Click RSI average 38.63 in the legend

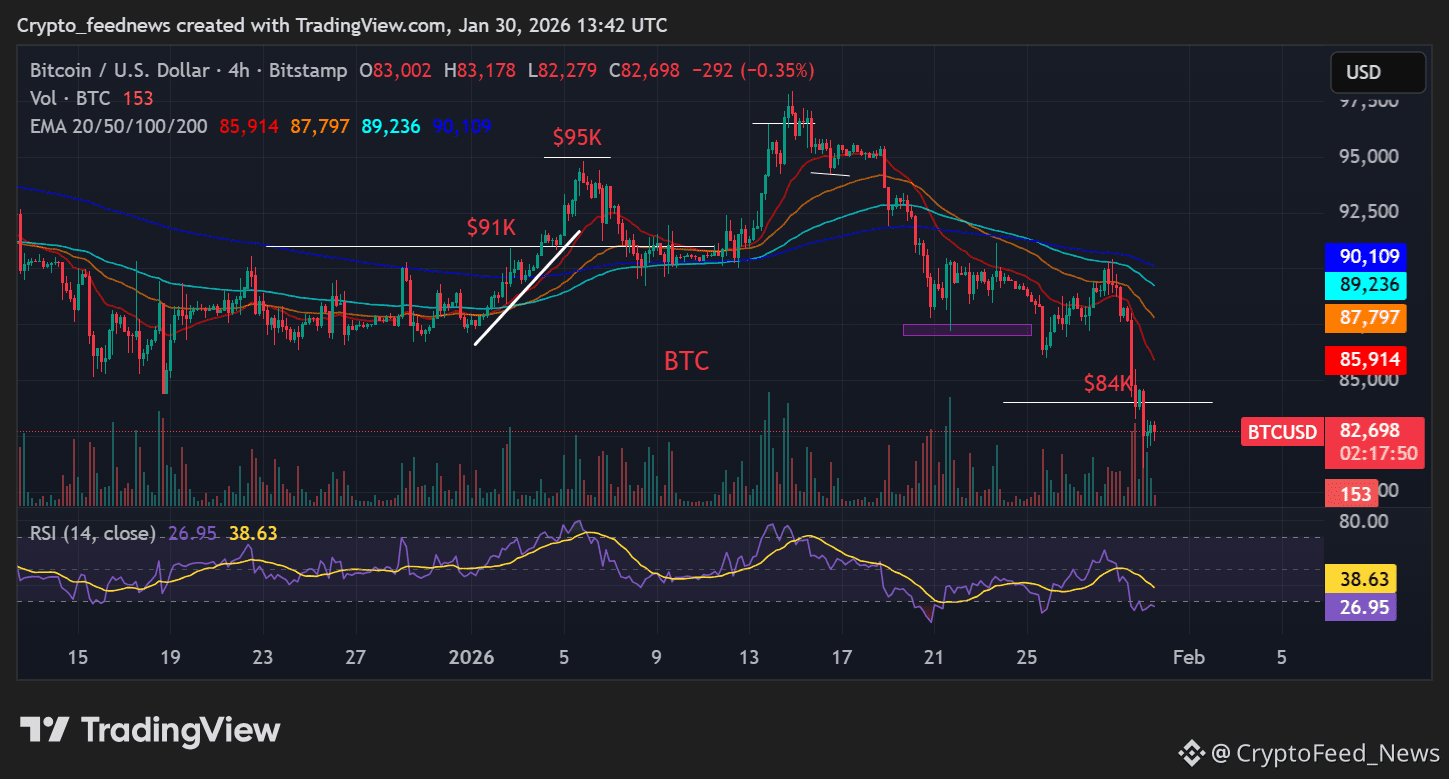(253, 534)
